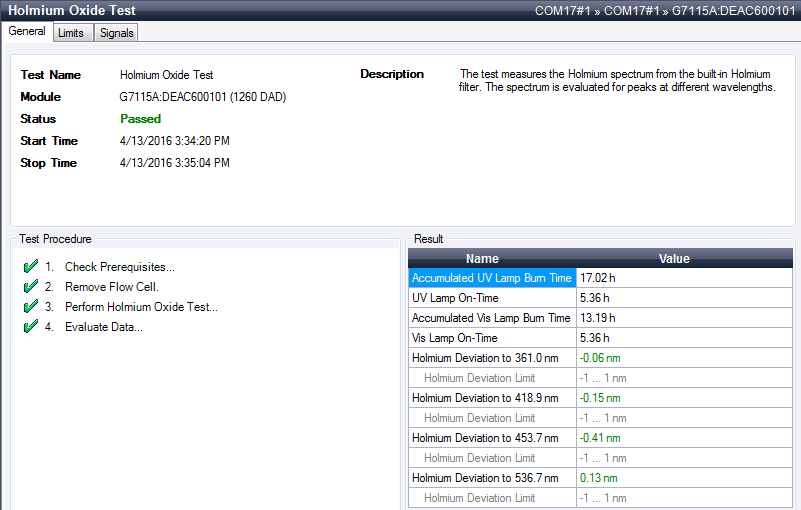Select the Evaluate Data step
The image size is (801, 510).
click(x=103, y=327)
